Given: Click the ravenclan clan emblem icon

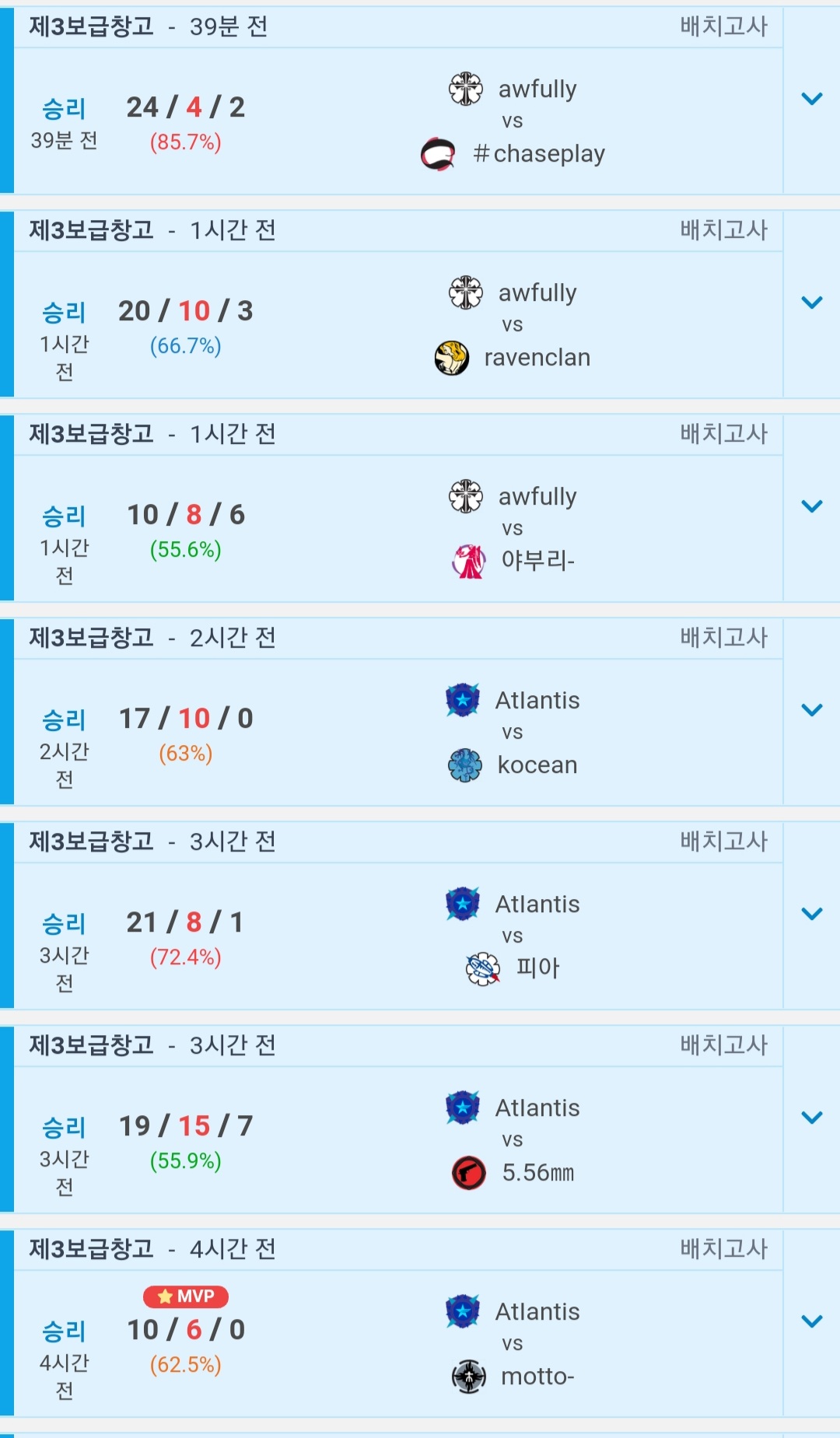Looking at the screenshot, I should pos(452,358).
